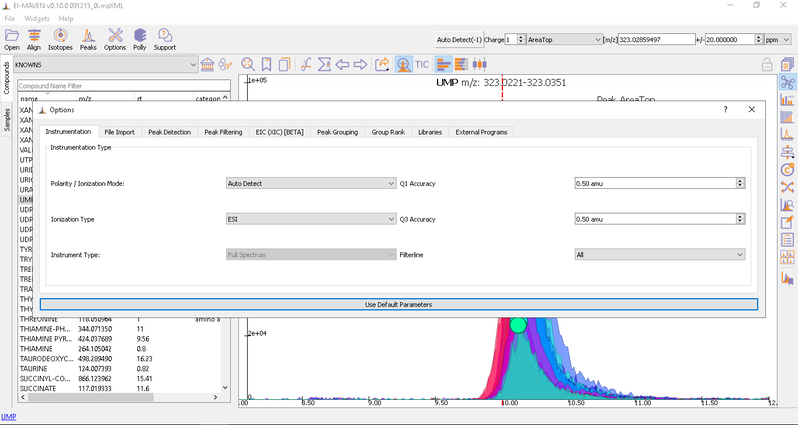Click the Use Default Parameters button
The image size is (798, 425).
click(x=398, y=304)
